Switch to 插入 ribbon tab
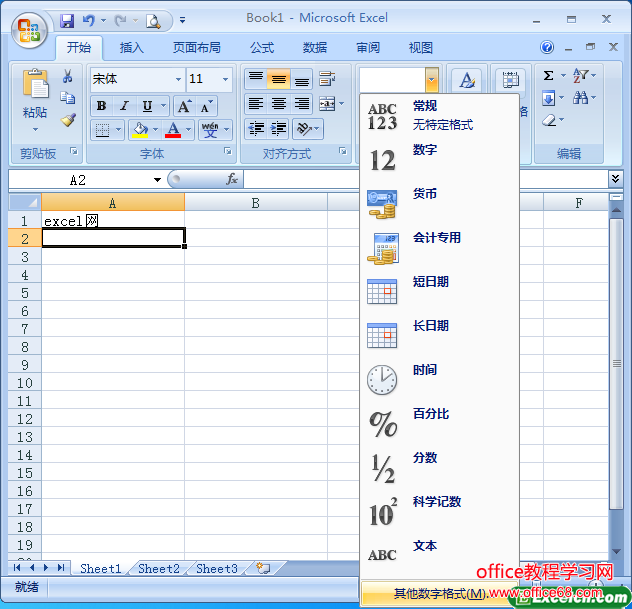The image size is (632, 609). (x=131, y=48)
